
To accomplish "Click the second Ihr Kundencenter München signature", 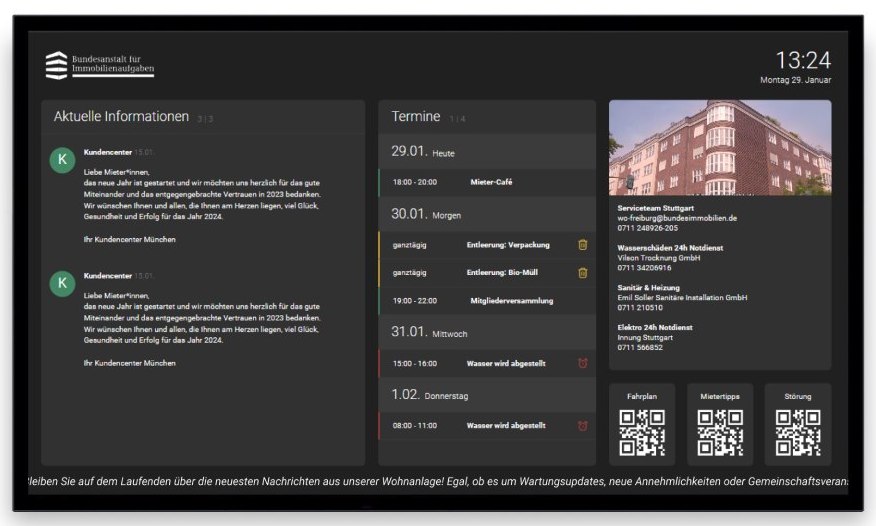I will point(130,363).
